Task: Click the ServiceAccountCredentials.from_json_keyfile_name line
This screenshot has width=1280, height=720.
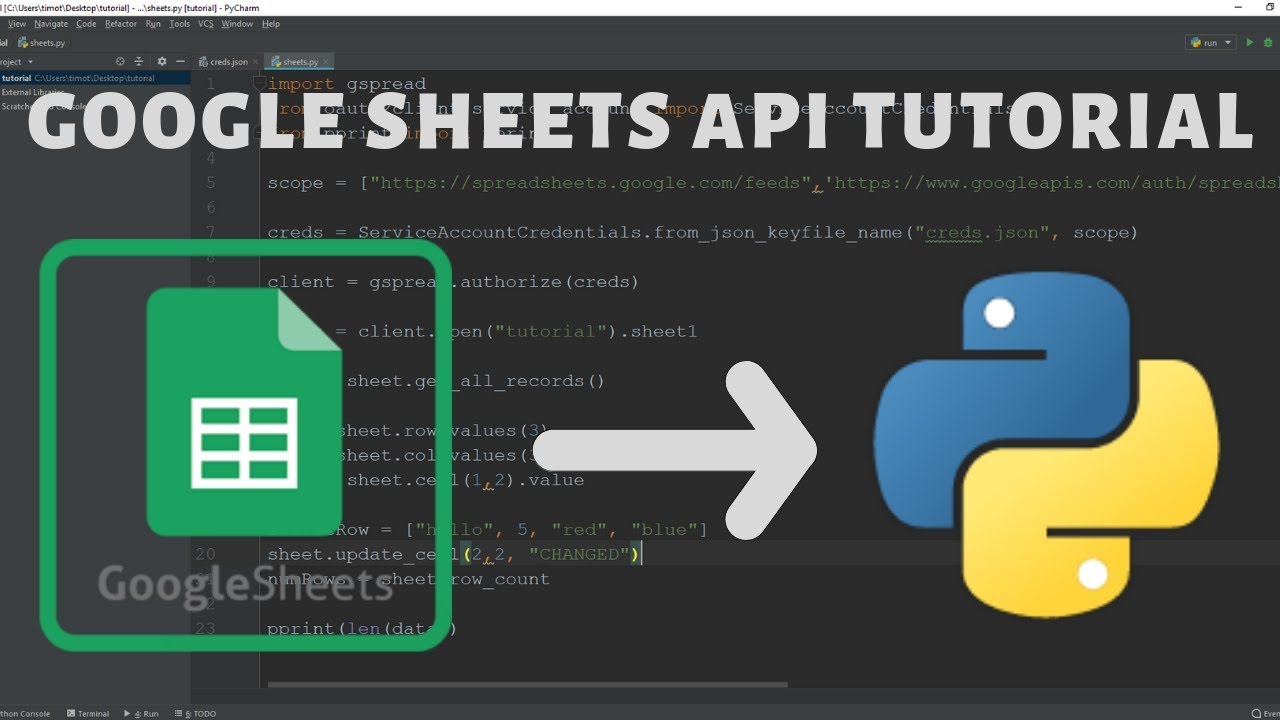Action: (702, 232)
